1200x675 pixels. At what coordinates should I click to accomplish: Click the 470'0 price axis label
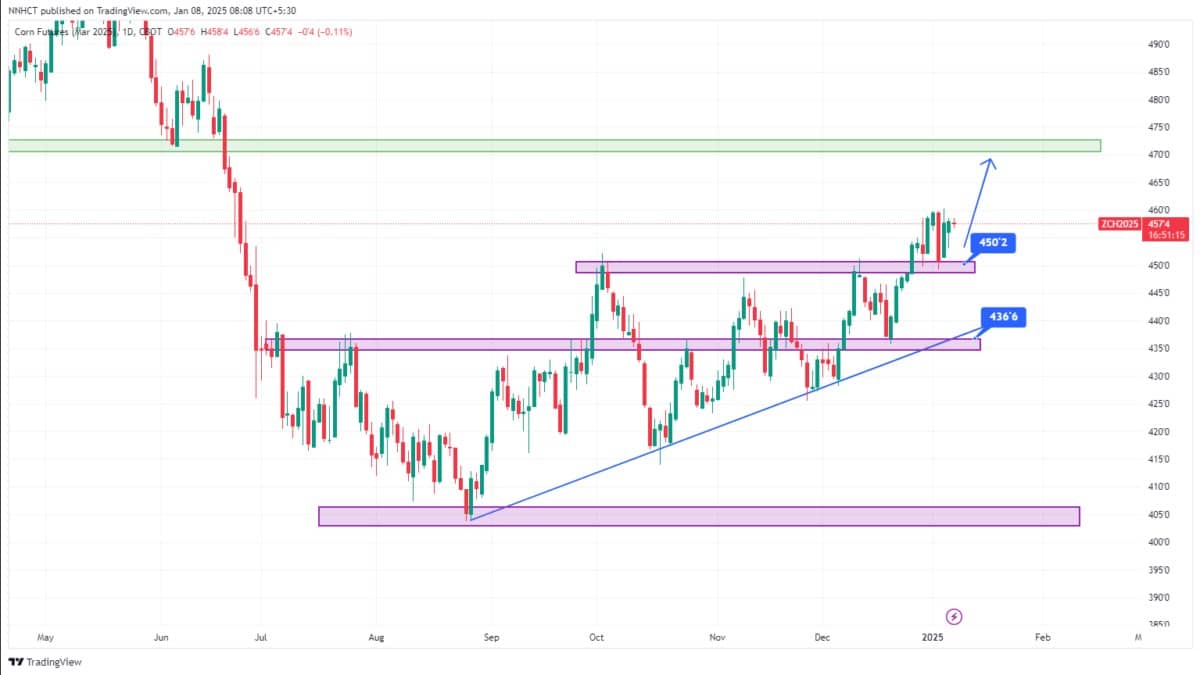[1160, 155]
